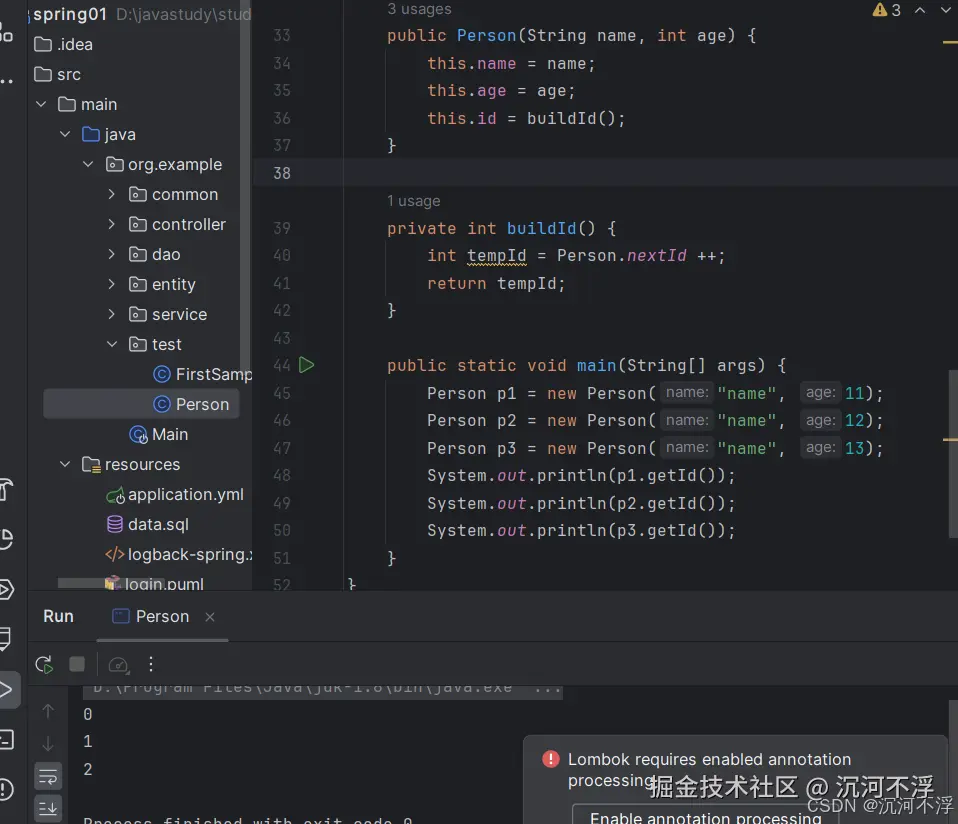The image size is (958, 824).
Task: Click the tempId variable on line 40
Action: click(497, 255)
